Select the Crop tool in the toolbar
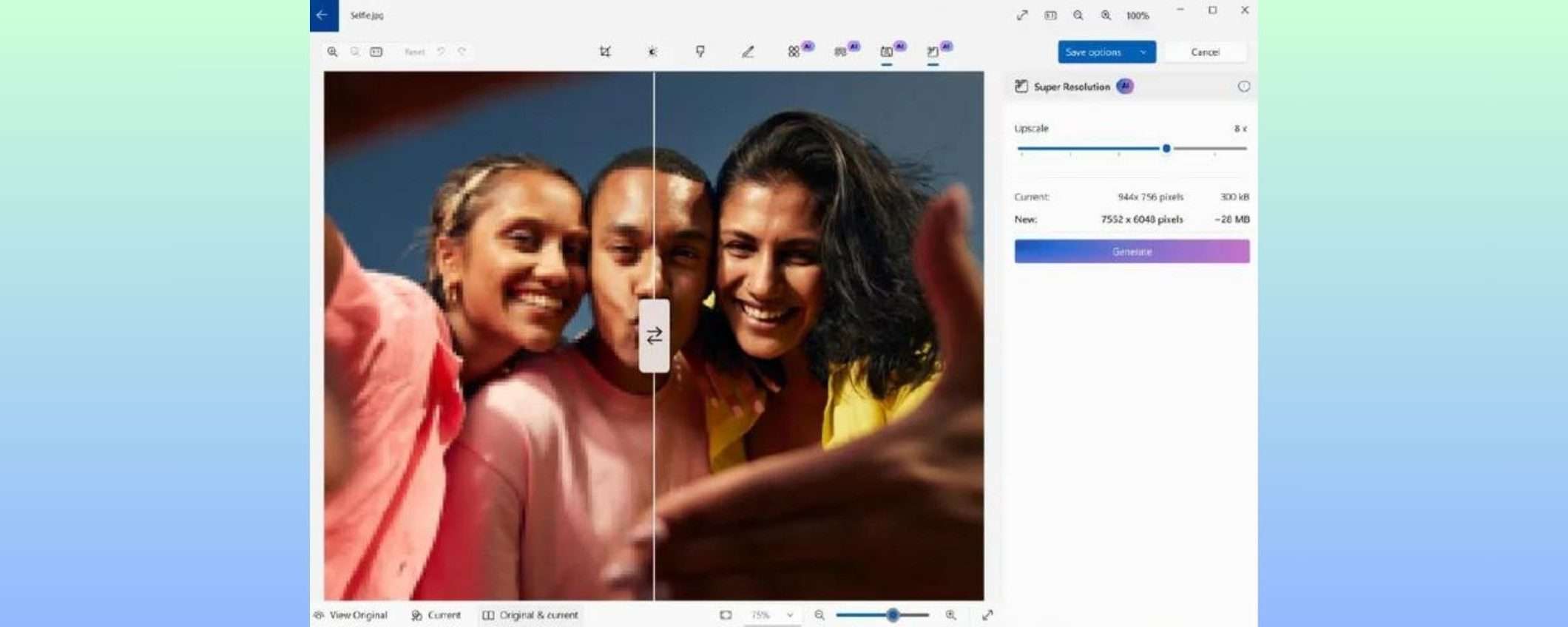Image resolution: width=1568 pixels, height=627 pixels. pos(605,52)
